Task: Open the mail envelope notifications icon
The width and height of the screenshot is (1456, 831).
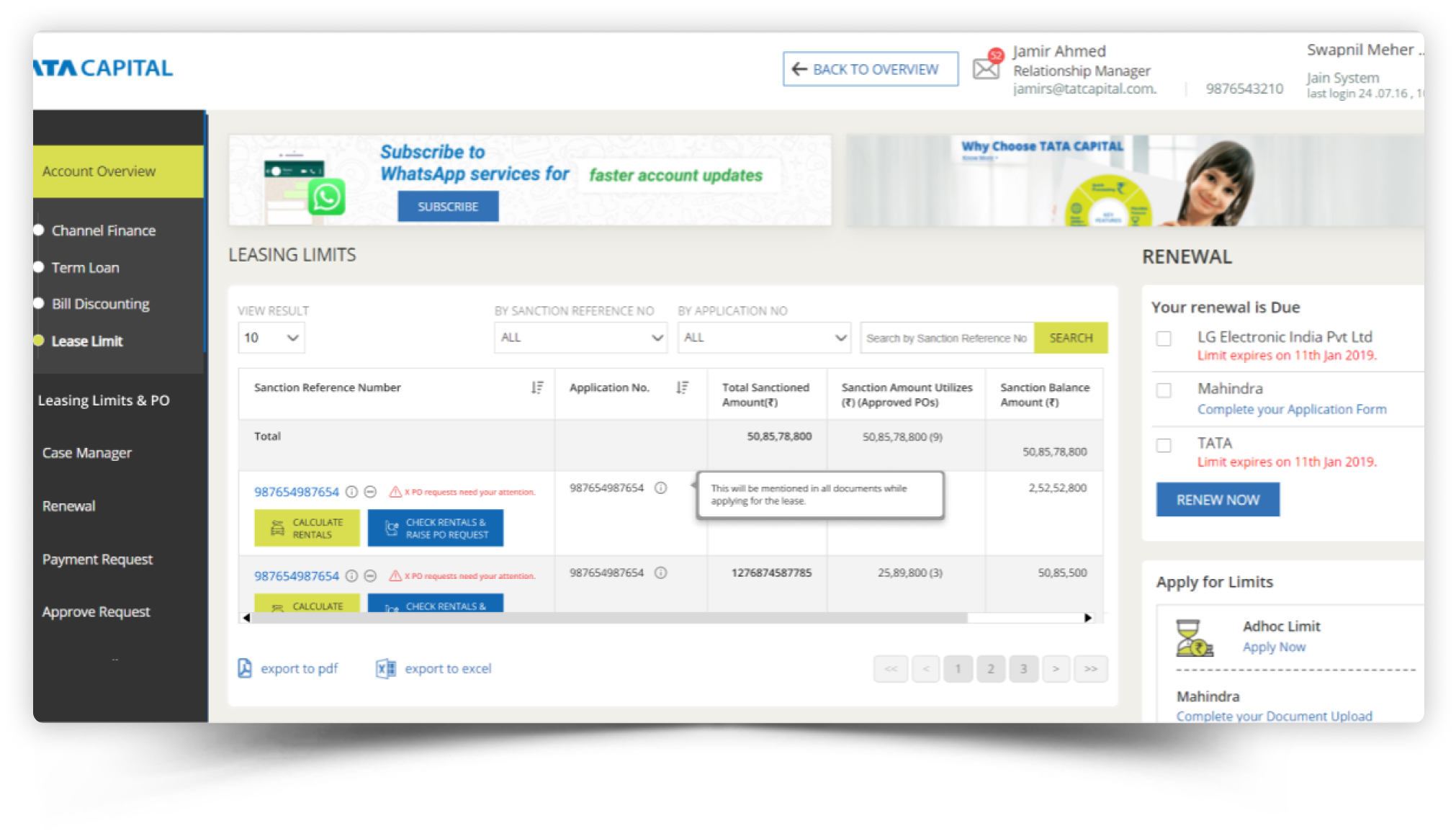Action: 987,68
